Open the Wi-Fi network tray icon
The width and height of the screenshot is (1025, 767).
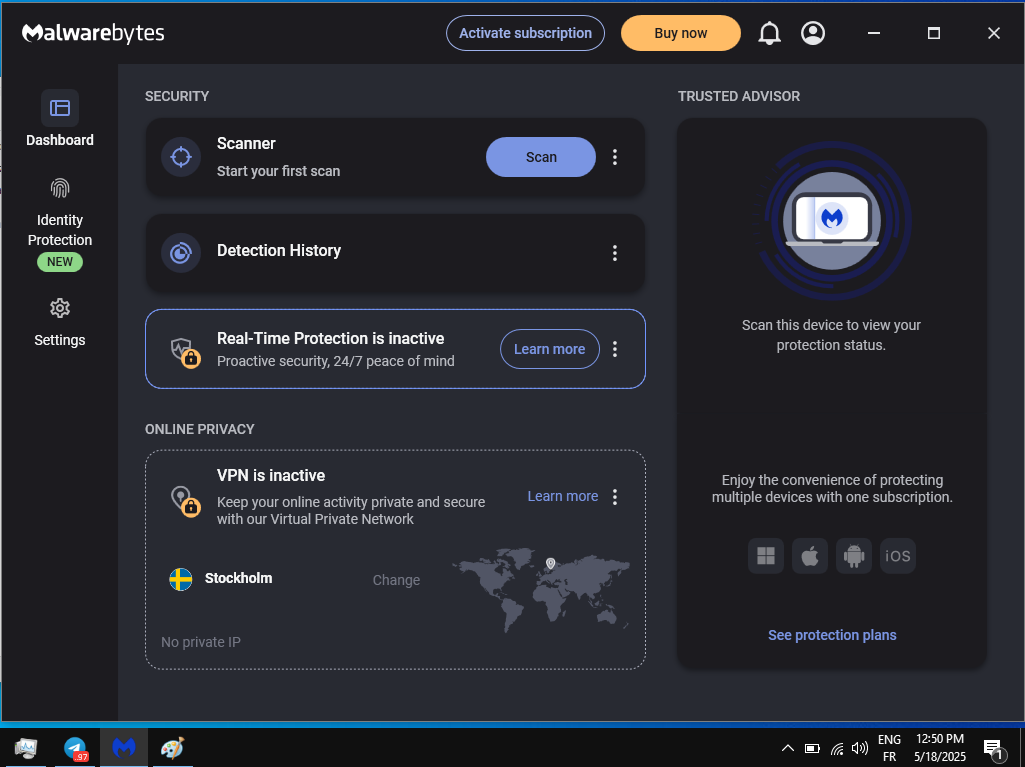point(837,748)
